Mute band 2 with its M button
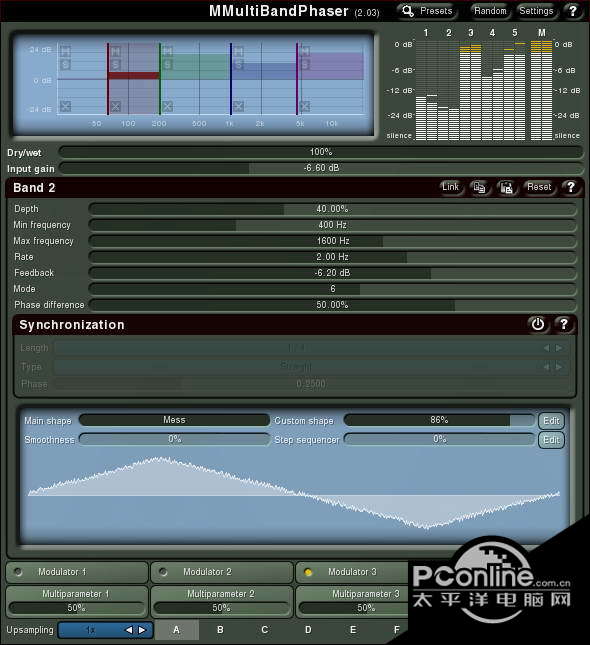The width and height of the screenshot is (590, 645). point(116,51)
